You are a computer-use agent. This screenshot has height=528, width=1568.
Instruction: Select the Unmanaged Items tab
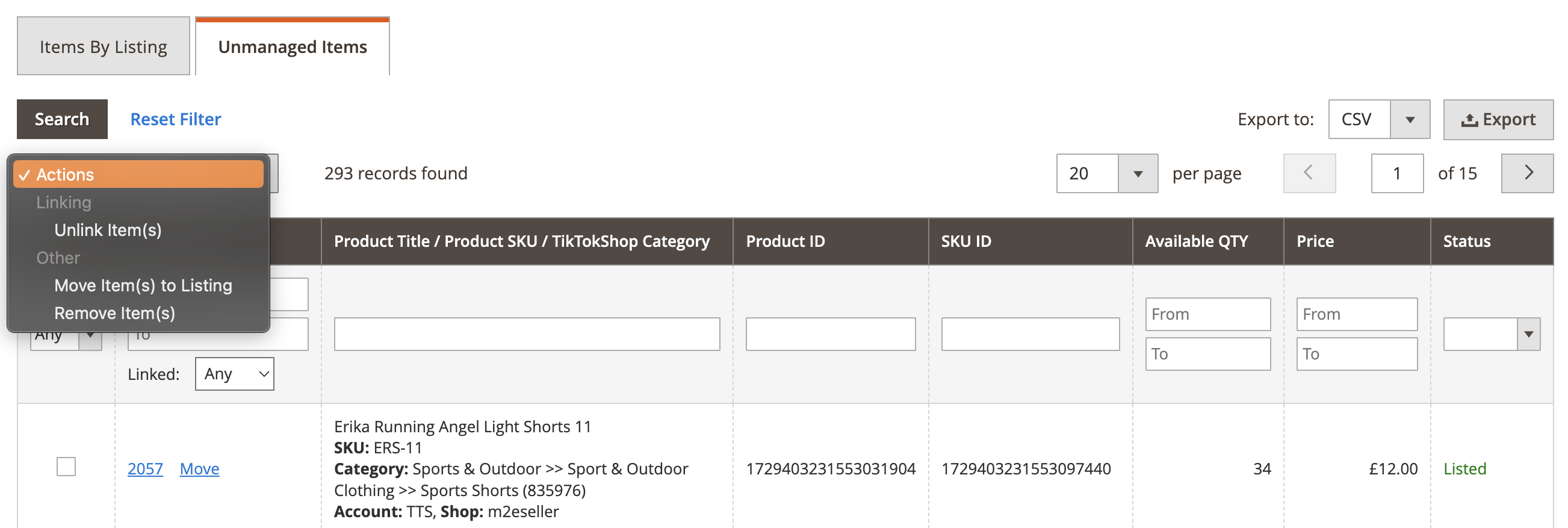tap(292, 47)
